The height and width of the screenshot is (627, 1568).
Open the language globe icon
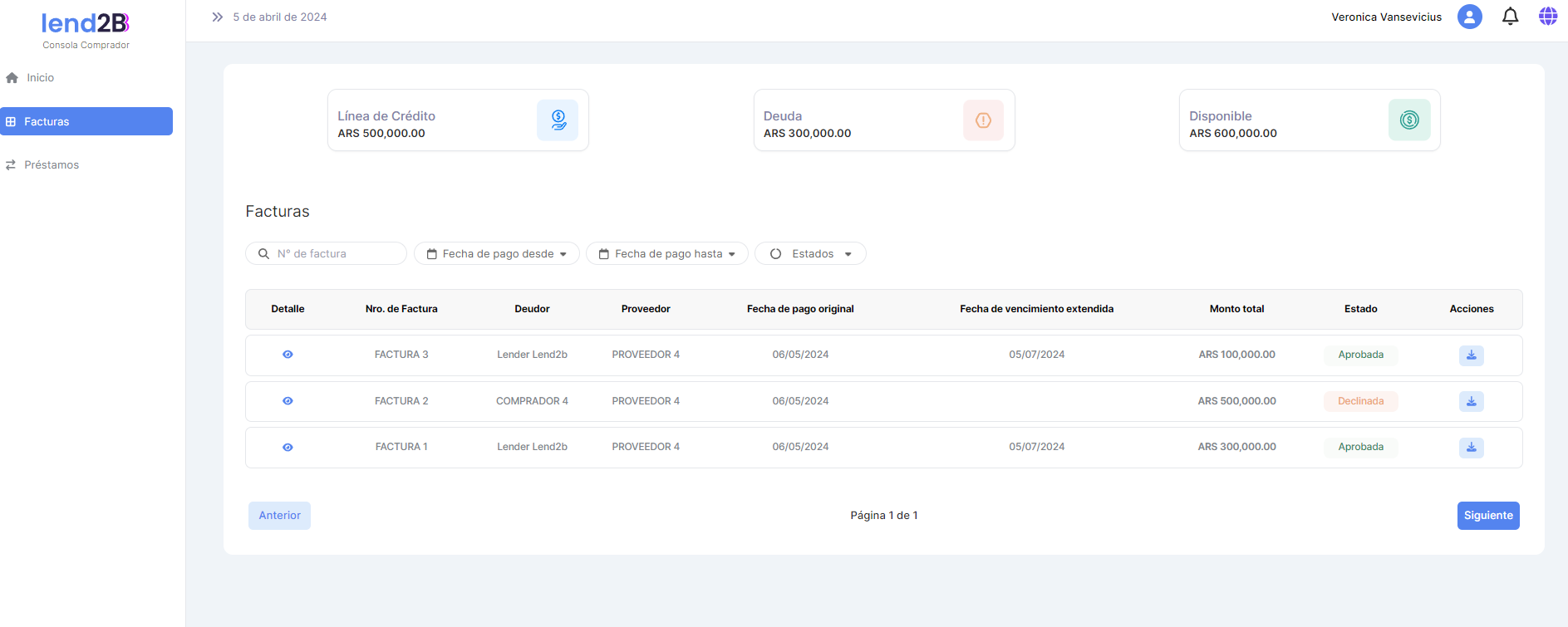1547,17
